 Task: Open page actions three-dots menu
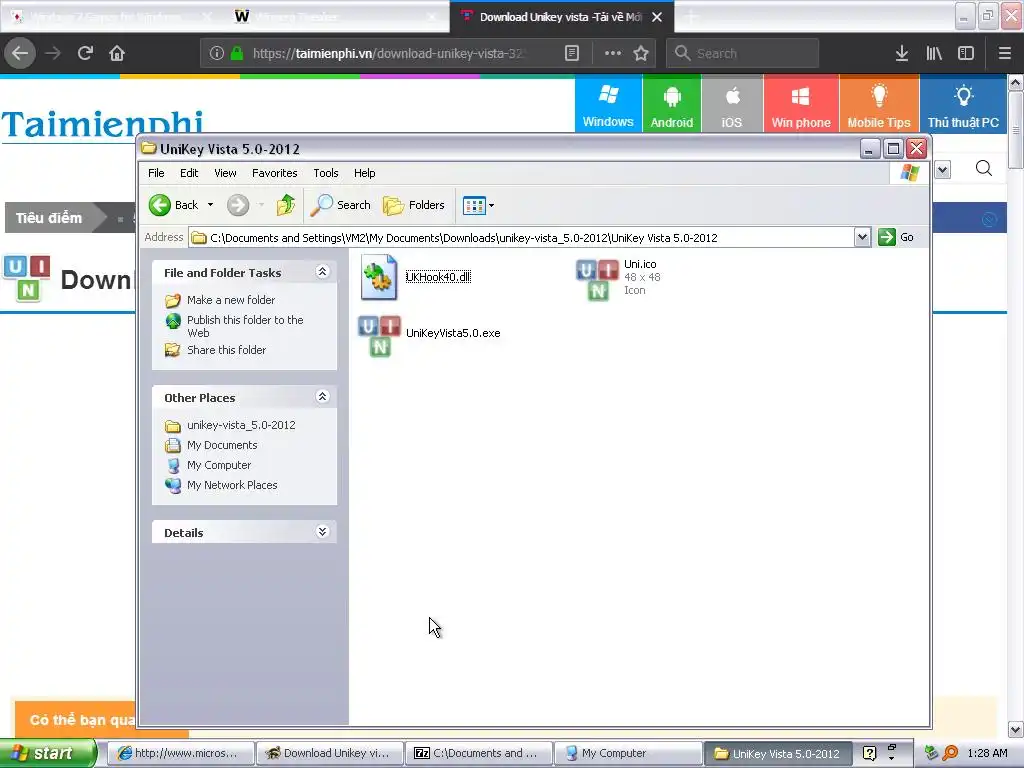coord(613,53)
